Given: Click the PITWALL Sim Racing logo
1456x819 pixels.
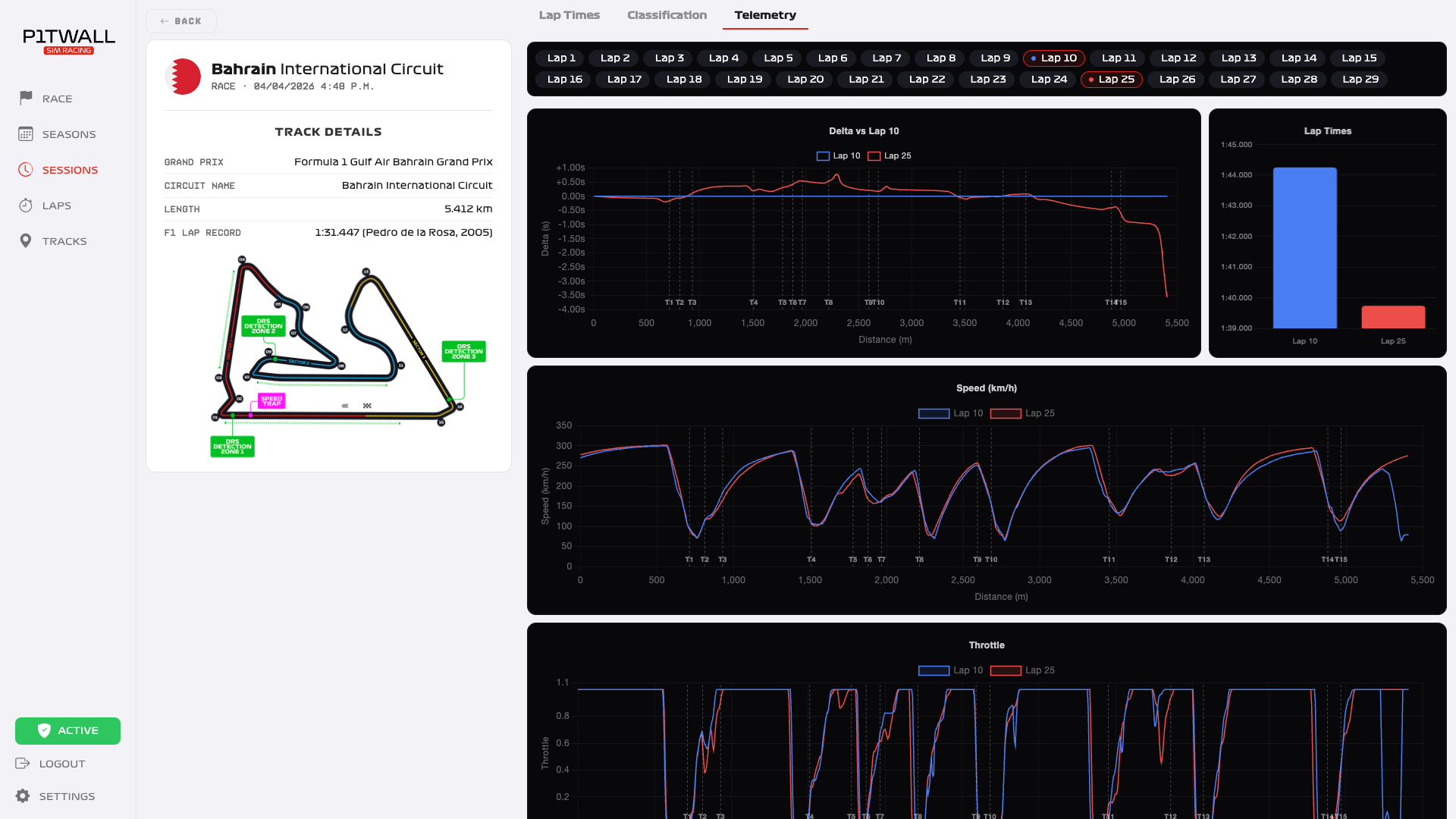Looking at the screenshot, I should tap(69, 41).
